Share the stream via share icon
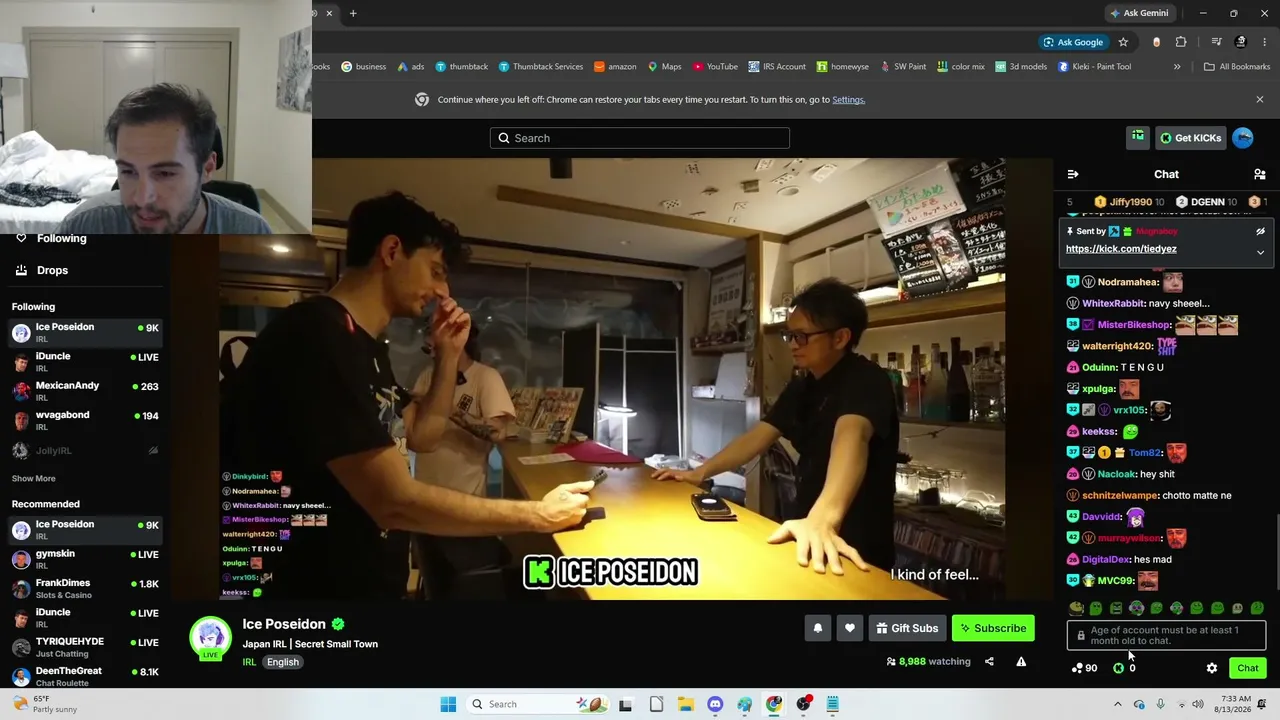This screenshot has width=1280, height=720. (989, 661)
